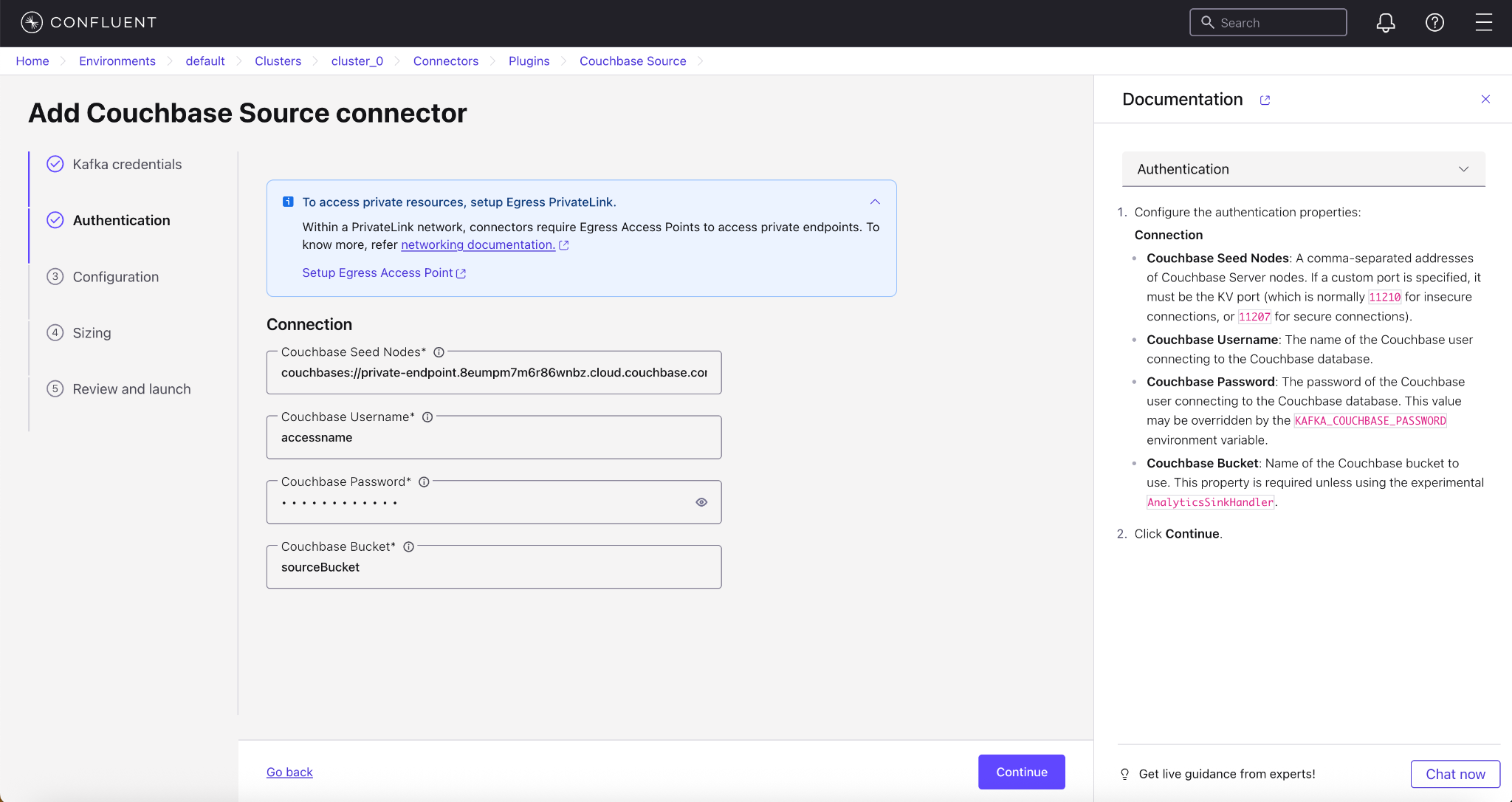Image resolution: width=1512 pixels, height=802 pixels.
Task: Open the help question mark icon
Action: pos(1434,23)
